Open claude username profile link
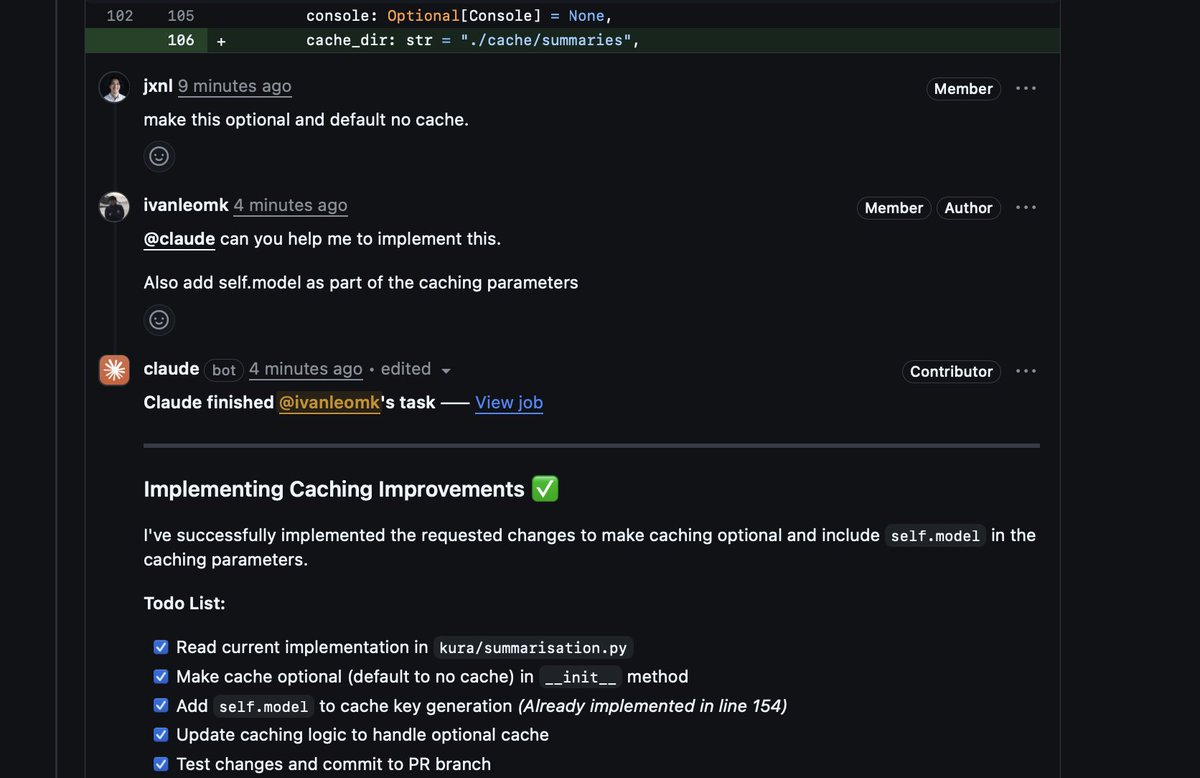The height and width of the screenshot is (778, 1200). click(x=171, y=369)
